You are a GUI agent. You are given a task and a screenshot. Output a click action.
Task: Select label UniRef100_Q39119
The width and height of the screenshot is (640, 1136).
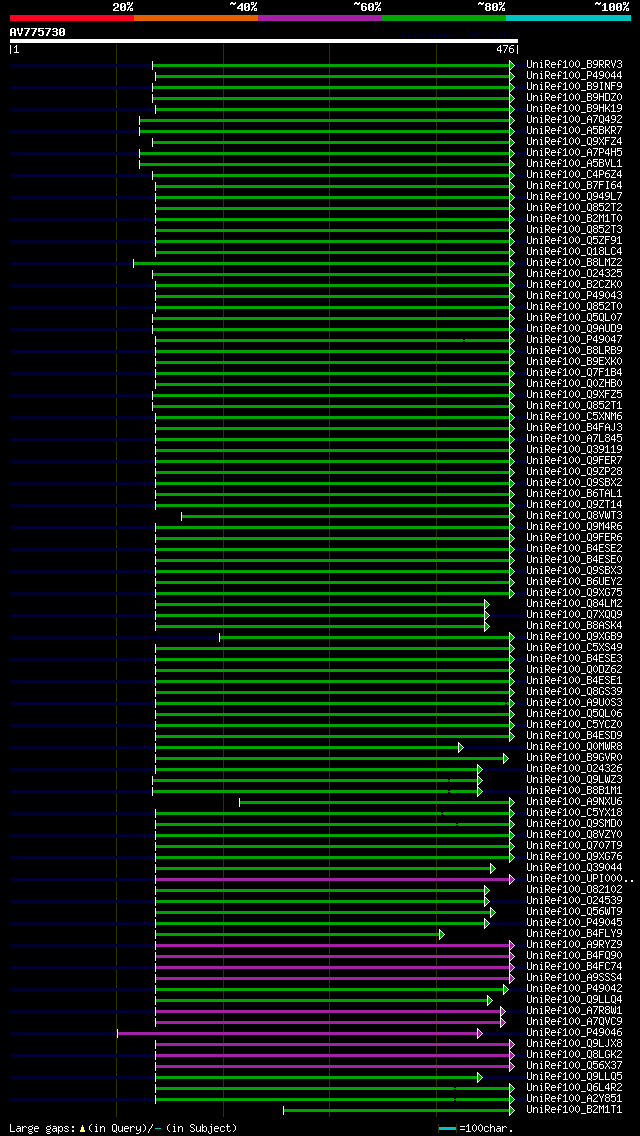point(574,450)
